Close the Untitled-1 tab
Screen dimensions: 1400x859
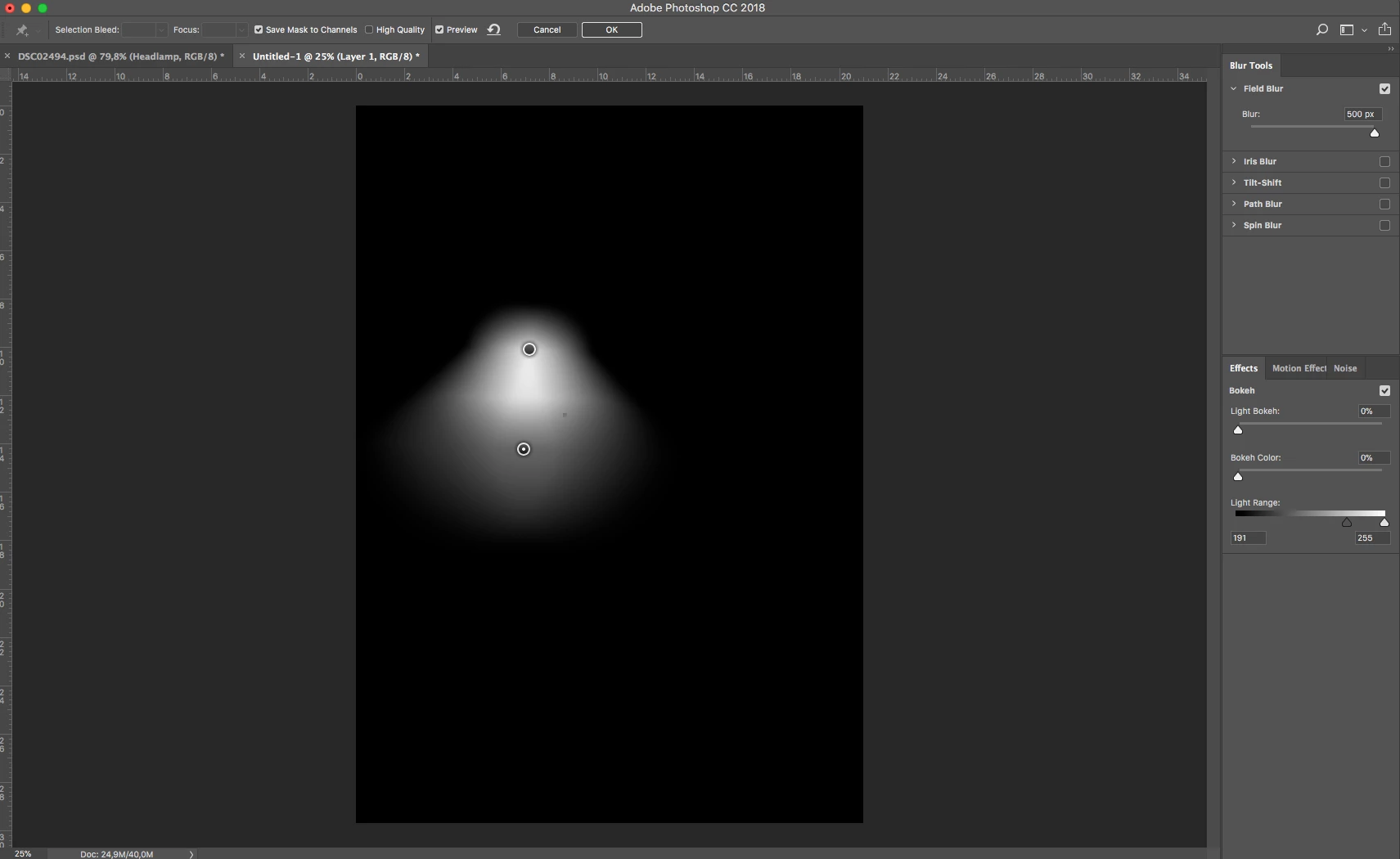tap(241, 56)
